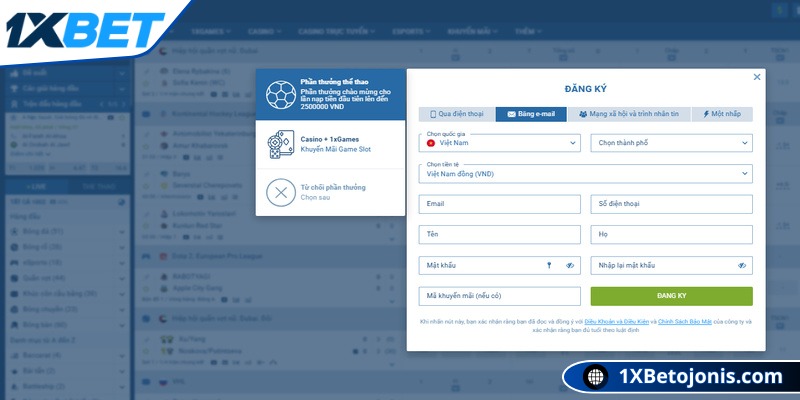Viewport: 800px width, 400px height.
Task: Show password in Mật khẩu field
Action: 570,265
